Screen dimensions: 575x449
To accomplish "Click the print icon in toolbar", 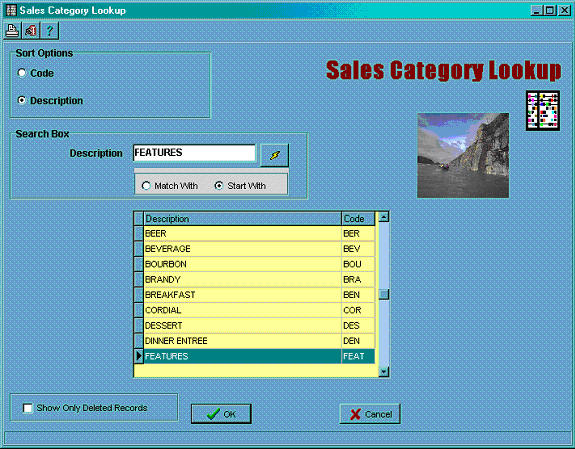I will click(12, 30).
